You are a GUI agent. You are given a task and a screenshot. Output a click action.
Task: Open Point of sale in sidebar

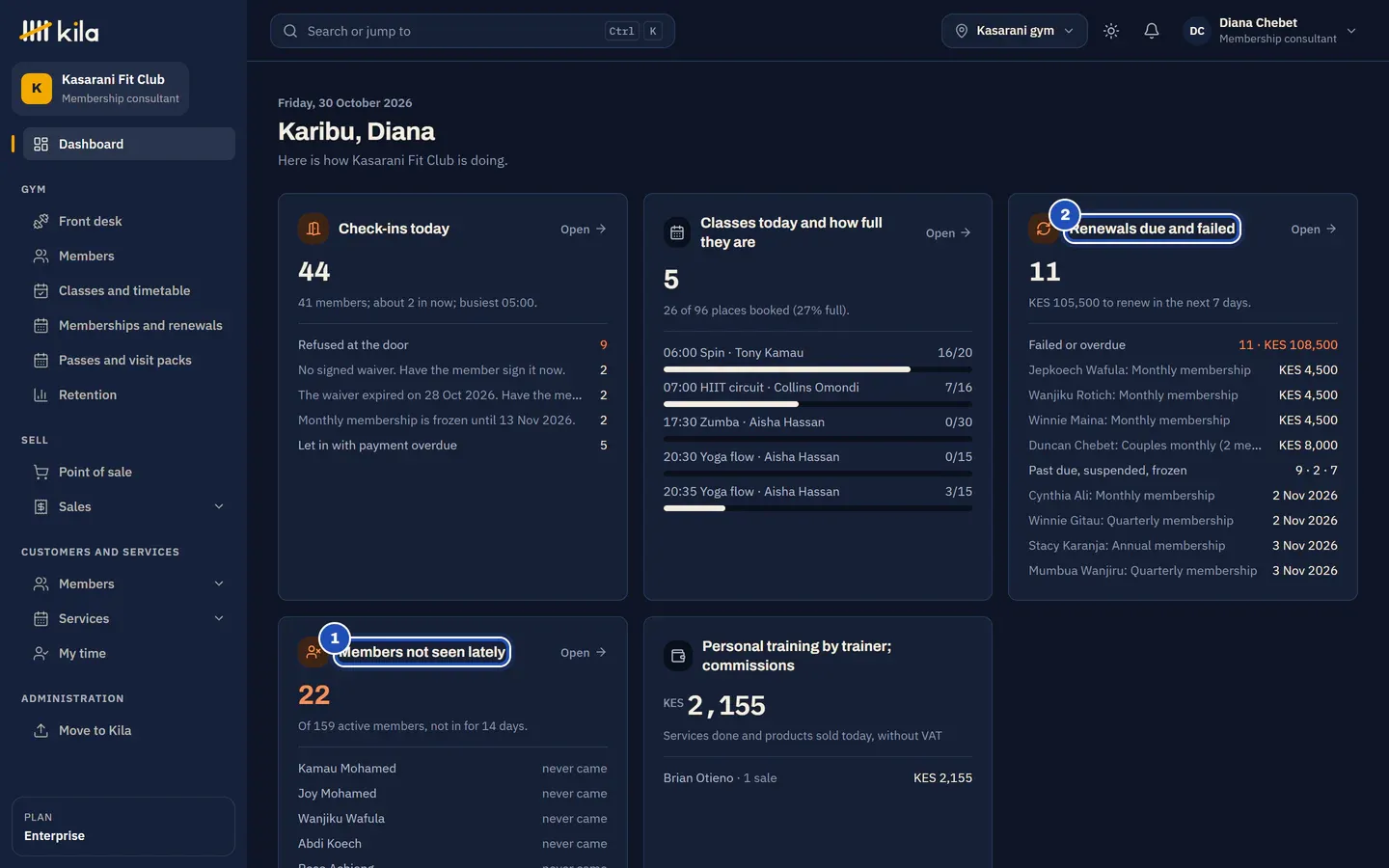pos(129,473)
